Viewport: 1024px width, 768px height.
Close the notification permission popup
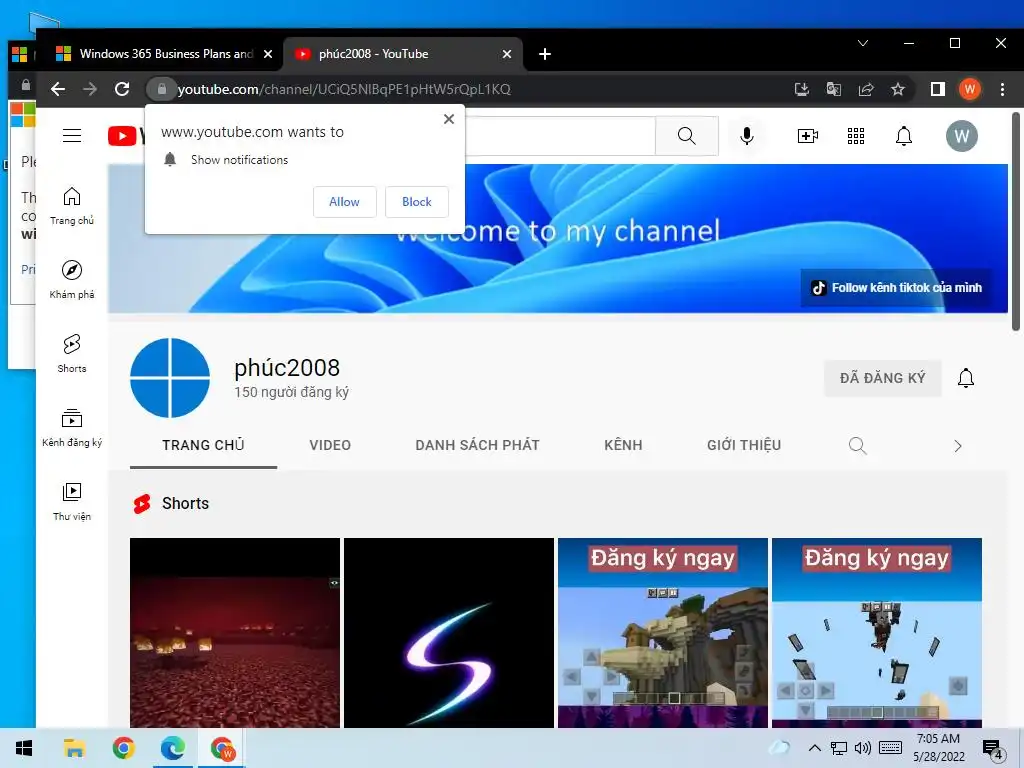[449, 119]
